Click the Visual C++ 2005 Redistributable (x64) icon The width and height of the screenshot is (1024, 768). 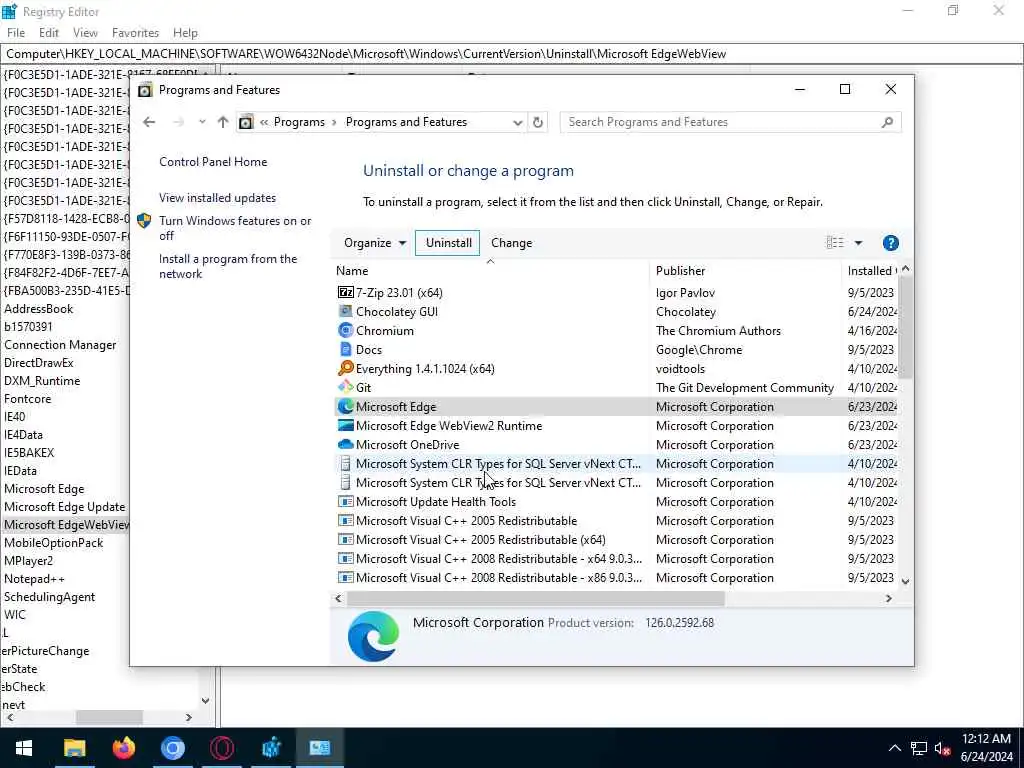pyautogui.click(x=345, y=539)
